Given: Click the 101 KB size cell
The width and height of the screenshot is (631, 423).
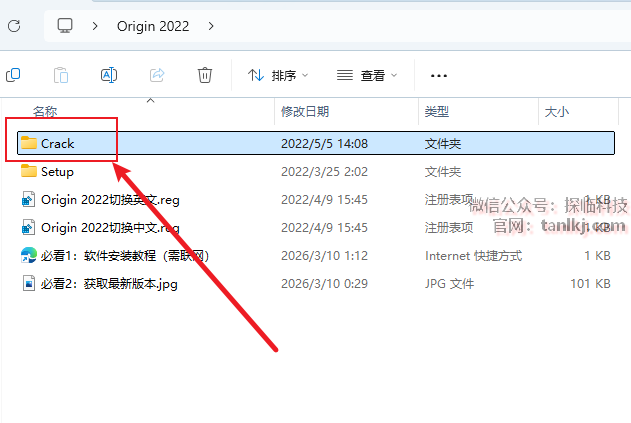Looking at the screenshot, I should pyautogui.click(x=590, y=284).
